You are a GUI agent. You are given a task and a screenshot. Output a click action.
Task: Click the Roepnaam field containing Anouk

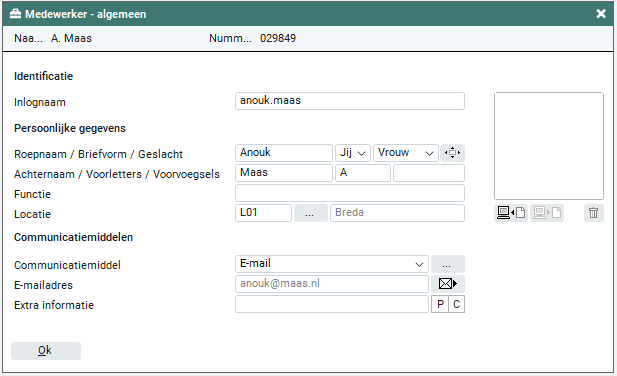click(x=284, y=153)
